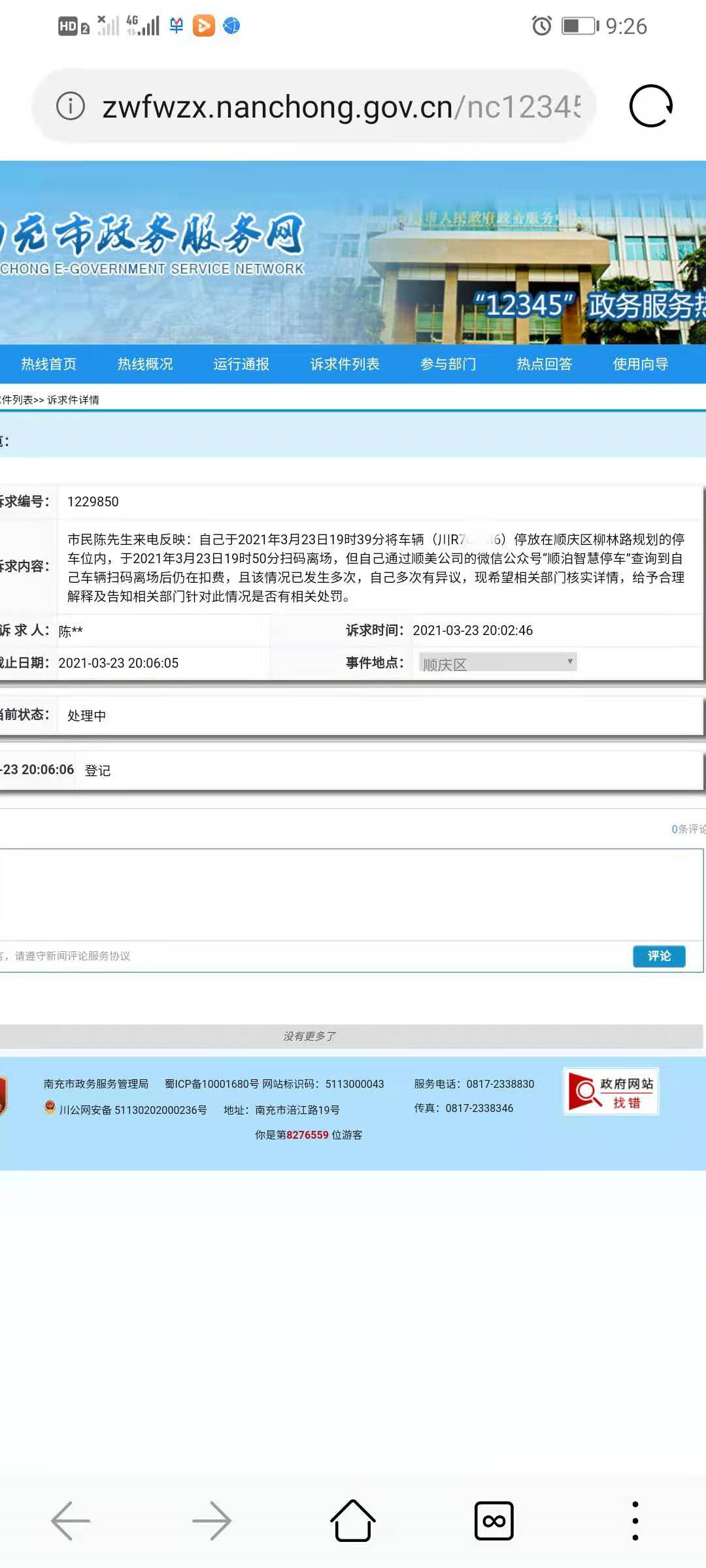Open the three-dot browser menu

click(635, 1520)
